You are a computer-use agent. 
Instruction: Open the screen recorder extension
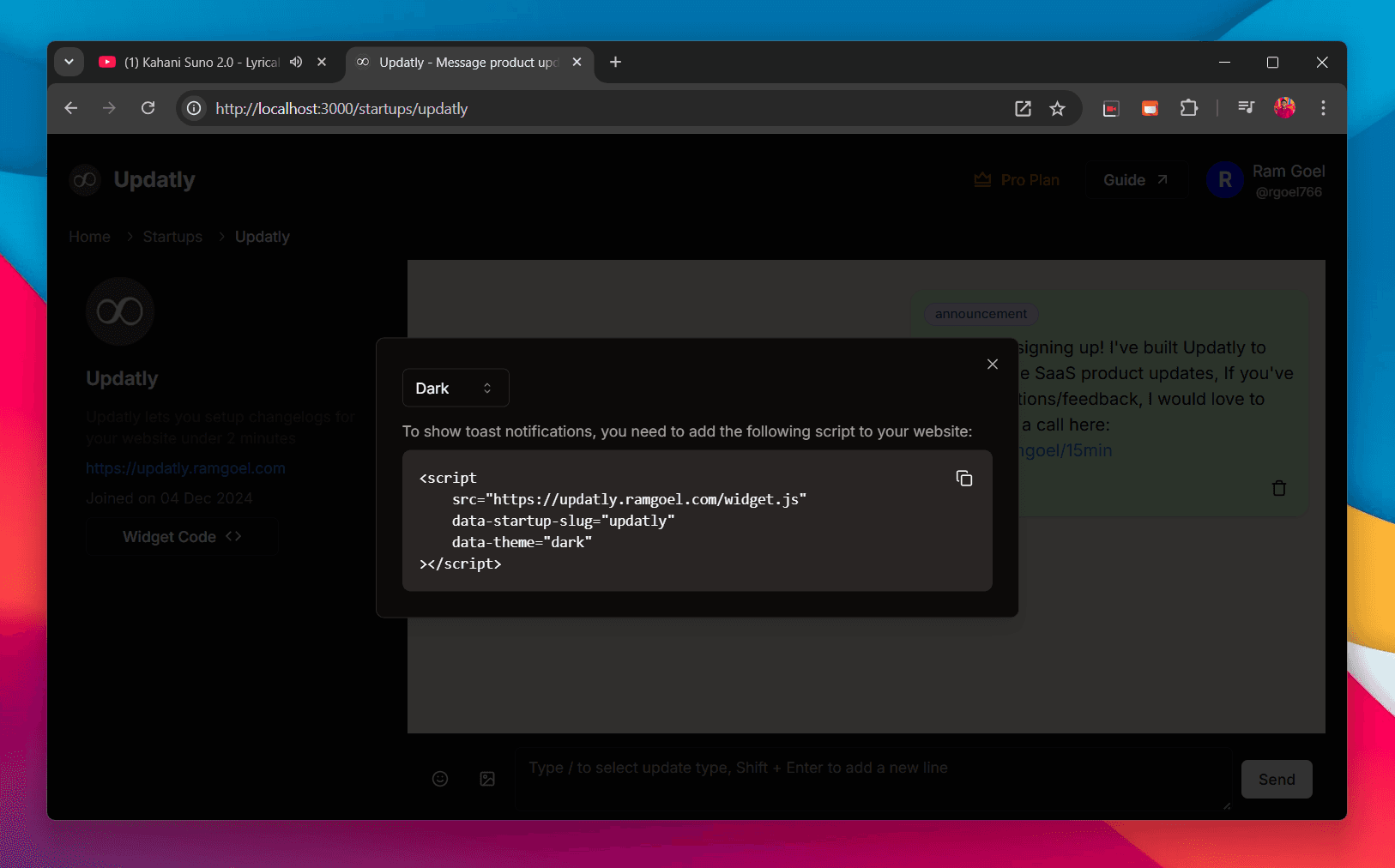(1111, 108)
